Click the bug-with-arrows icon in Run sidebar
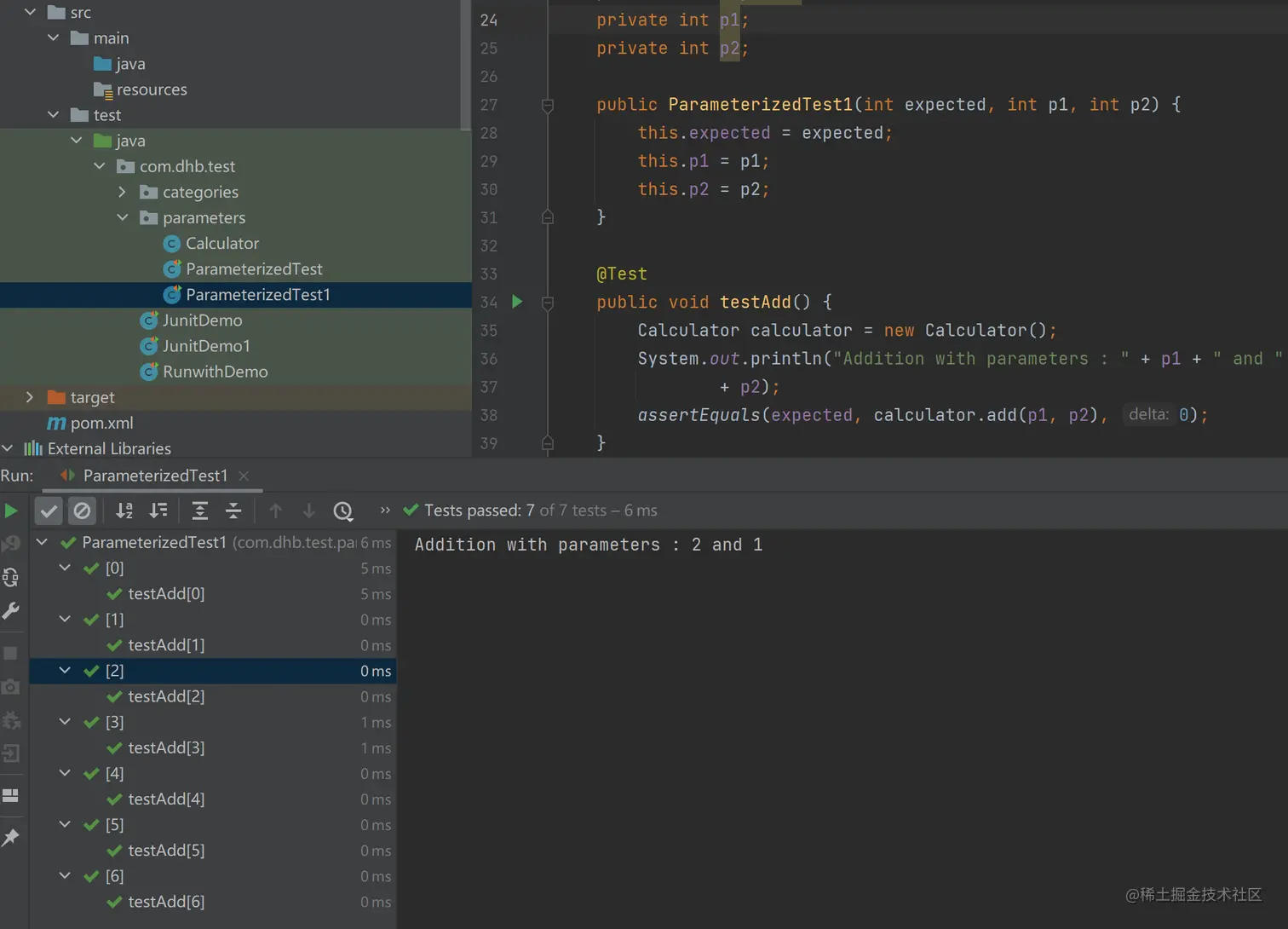 click(11, 720)
